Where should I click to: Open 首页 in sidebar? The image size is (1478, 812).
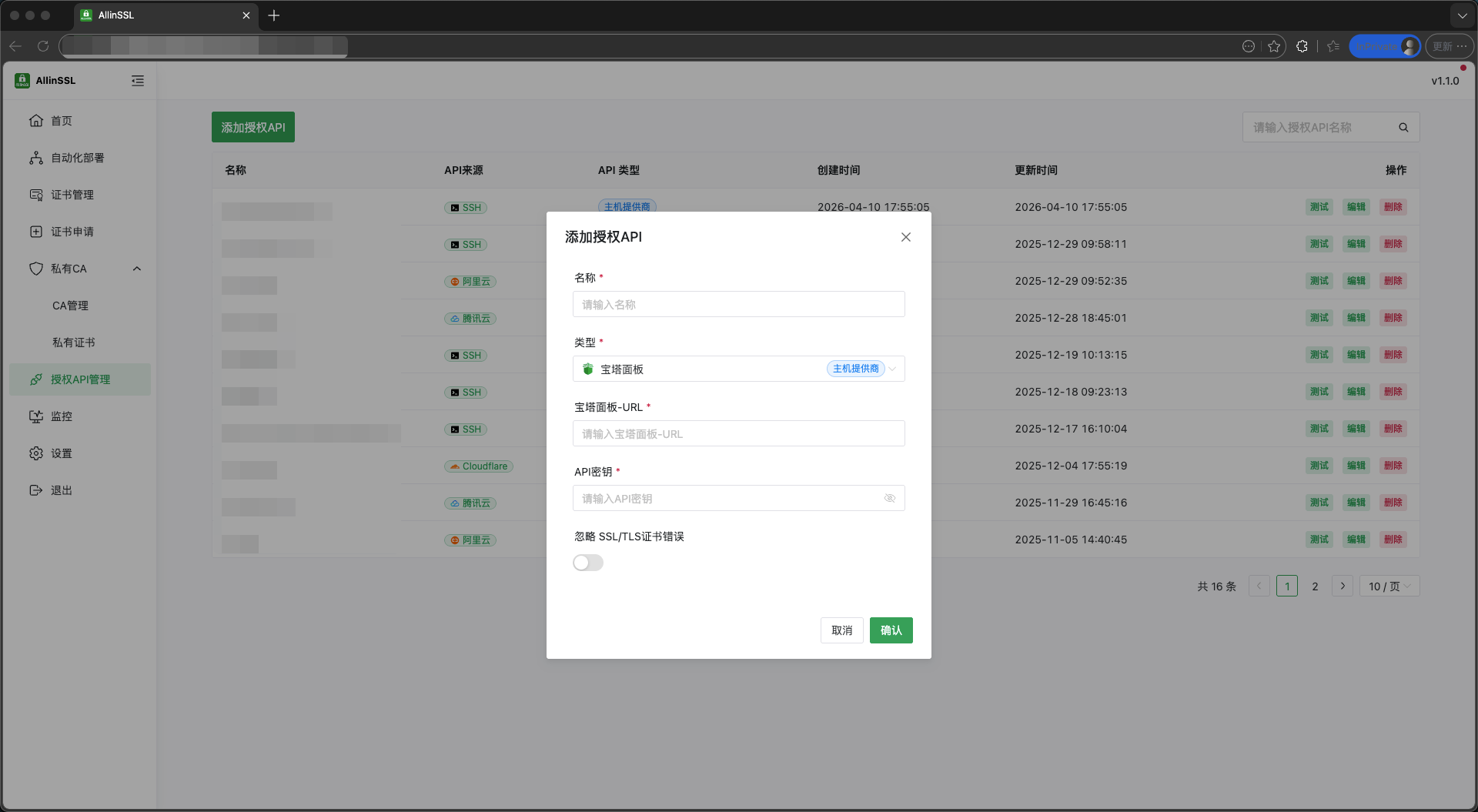point(80,121)
